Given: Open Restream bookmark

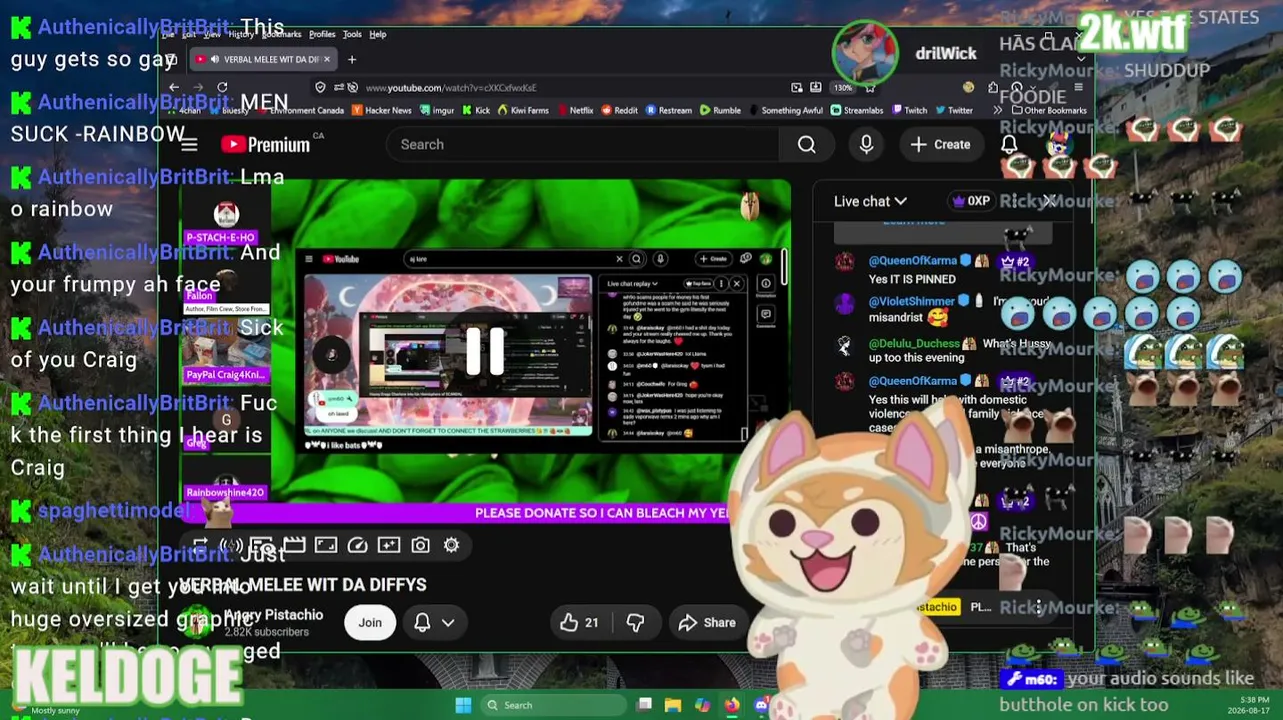Looking at the screenshot, I should pyautogui.click(x=669, y=110).
